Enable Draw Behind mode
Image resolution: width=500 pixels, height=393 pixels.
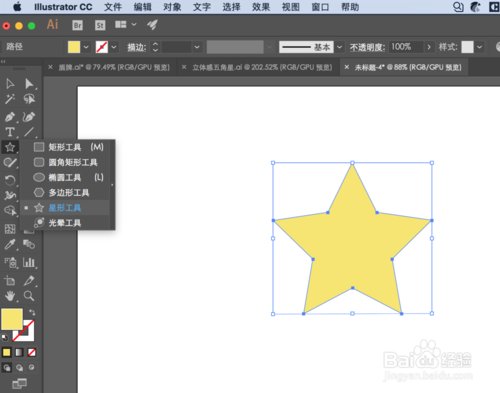[19, 367]
